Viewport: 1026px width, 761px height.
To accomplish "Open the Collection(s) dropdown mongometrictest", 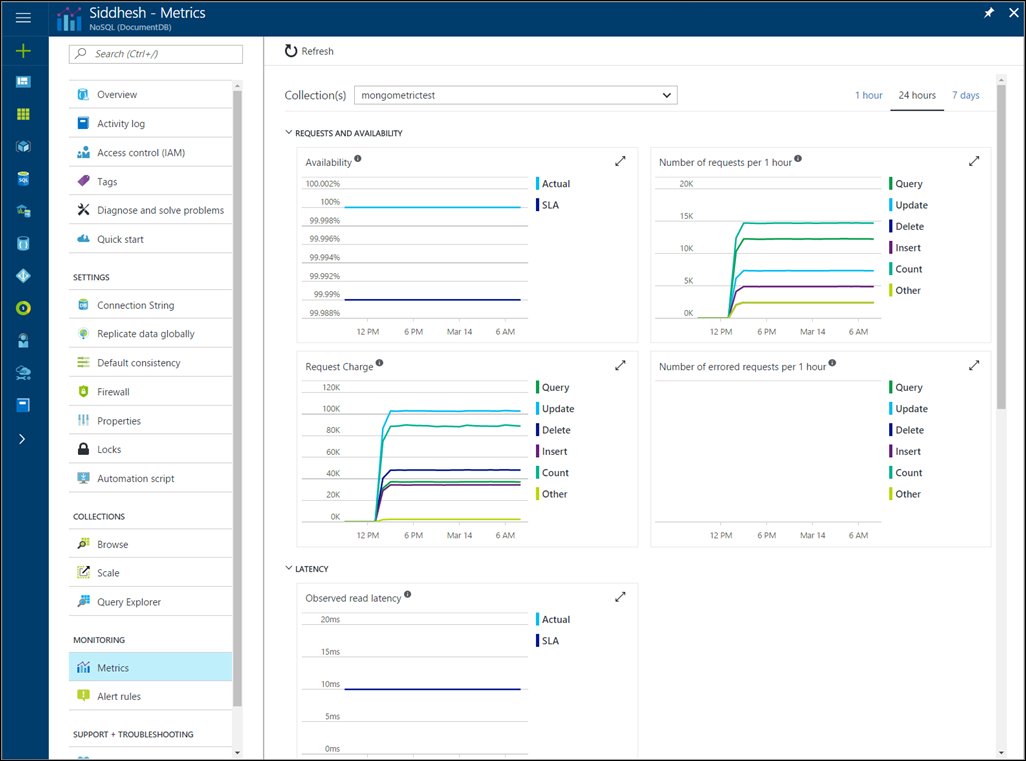I will click(516, 95).
